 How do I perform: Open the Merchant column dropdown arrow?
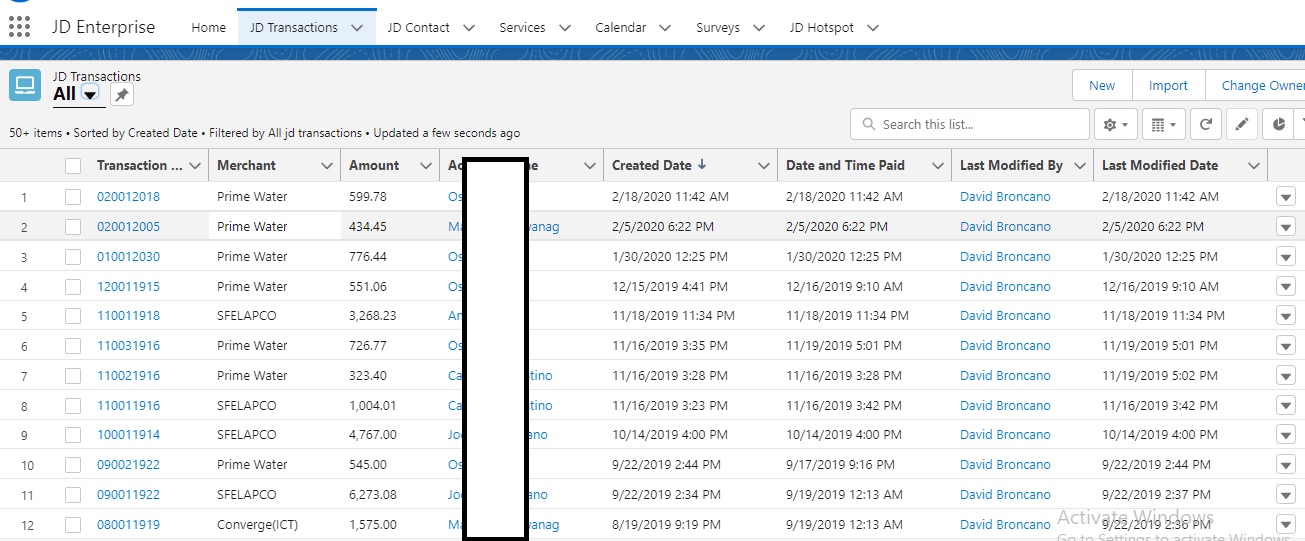pos(326,166)
